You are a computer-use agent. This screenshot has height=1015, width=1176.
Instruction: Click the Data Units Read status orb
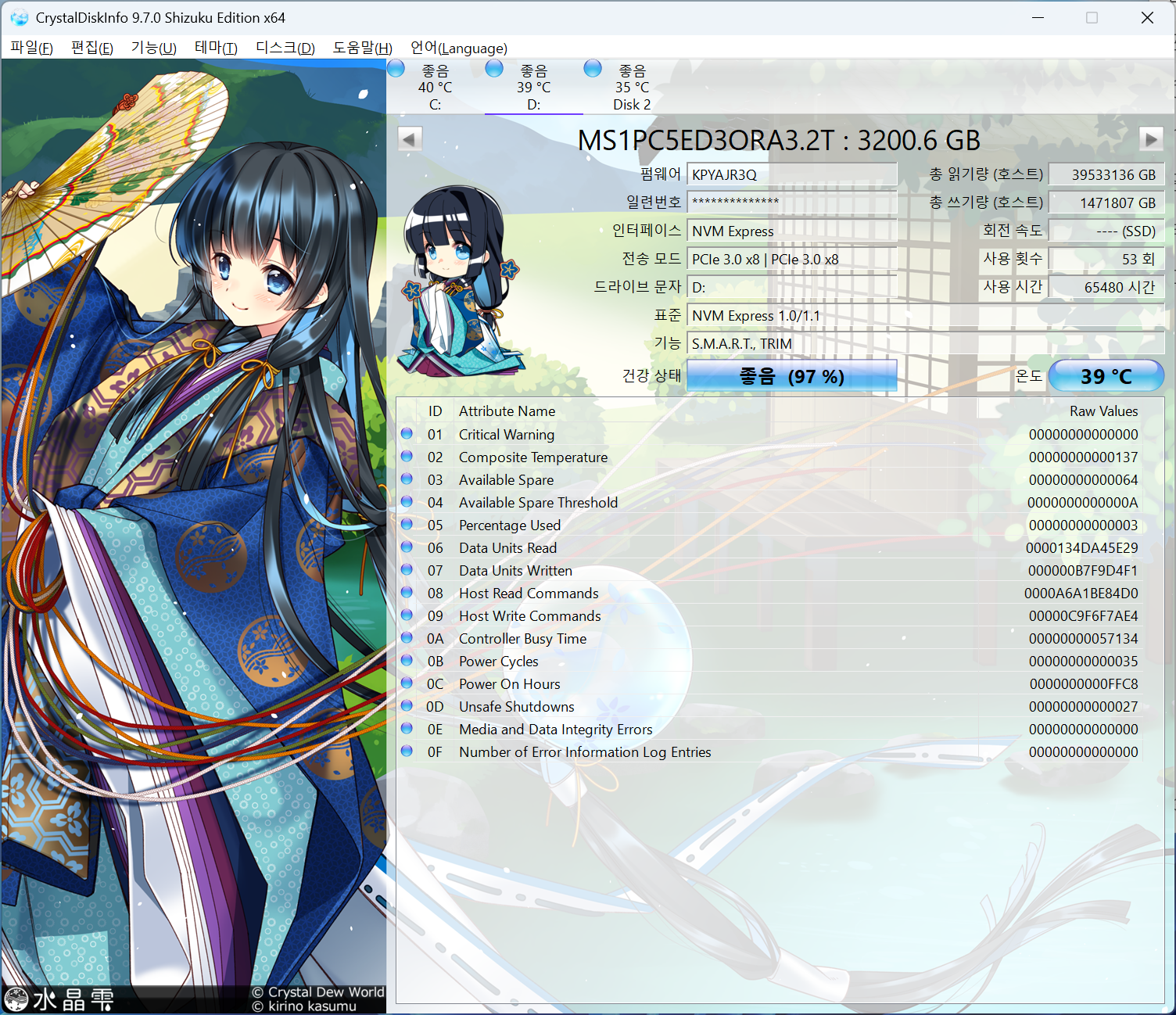coord(407,547)
